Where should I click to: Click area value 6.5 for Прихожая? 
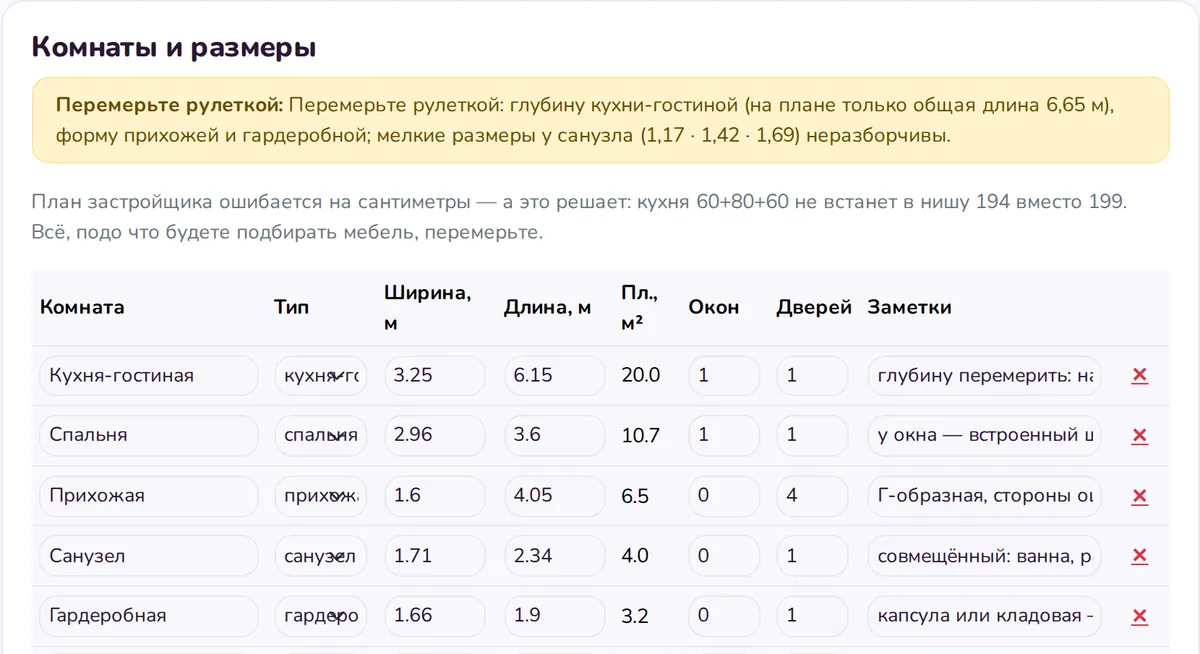click(x=635, y=496)
